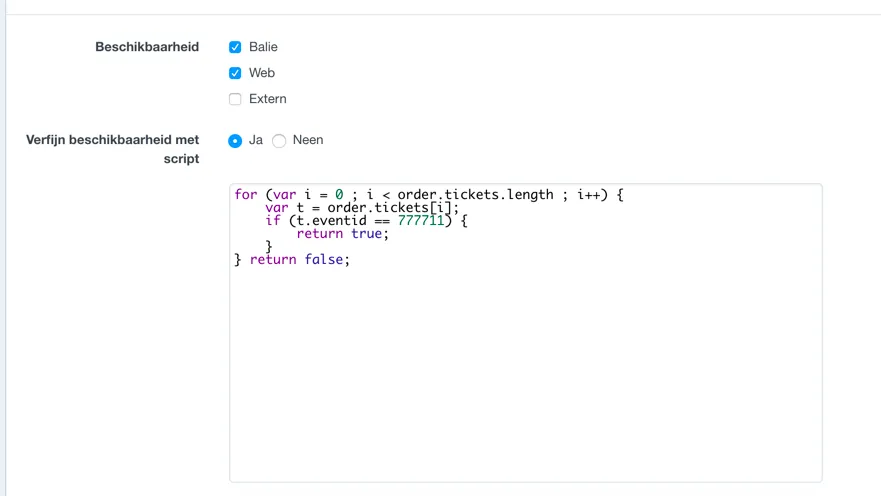
Task: Place cursor on the number 777711
Action: click(x=421, y=221)
